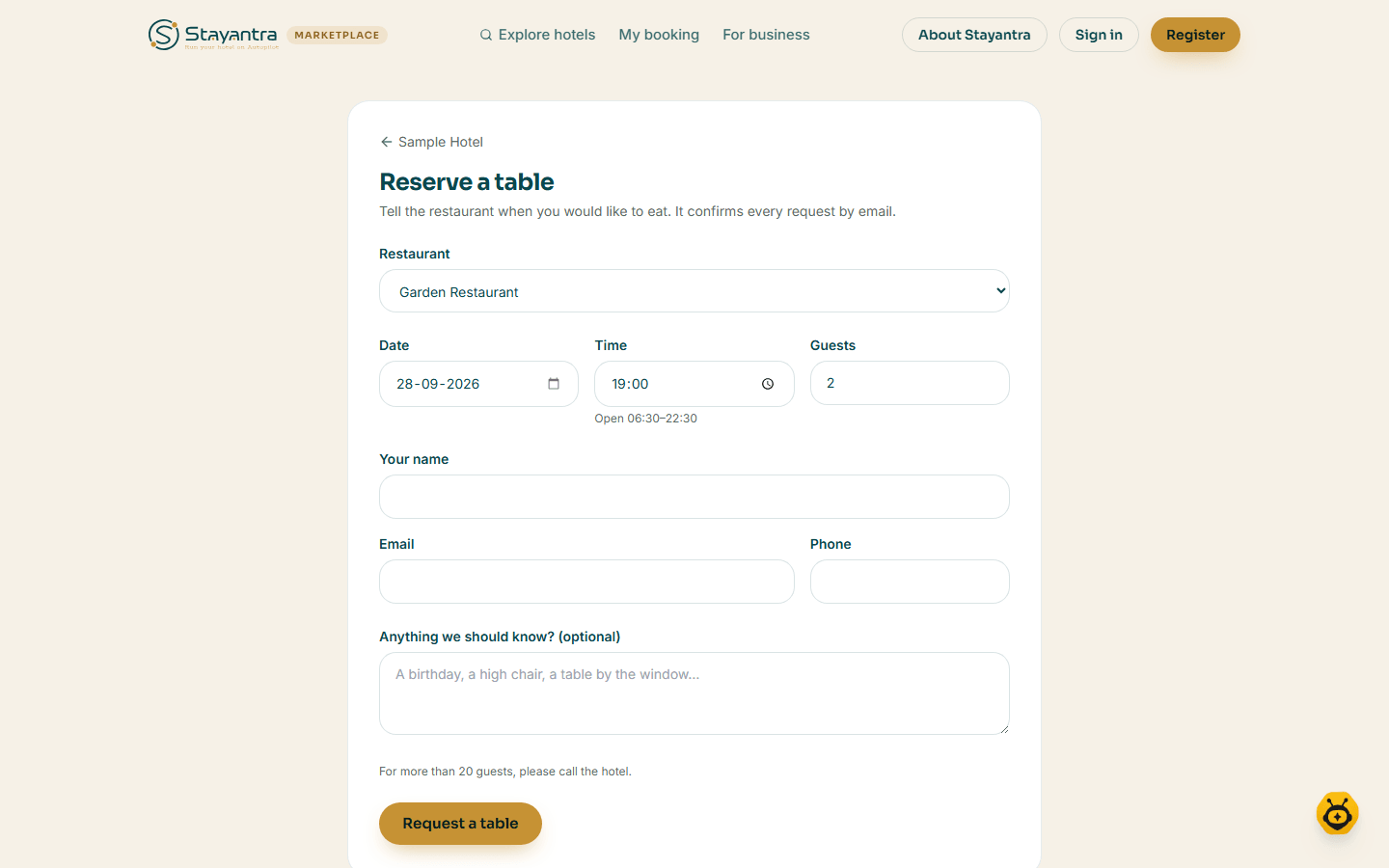Open the bee chat assistant widget
1389x868 pixels.
tap(1338, 815)
